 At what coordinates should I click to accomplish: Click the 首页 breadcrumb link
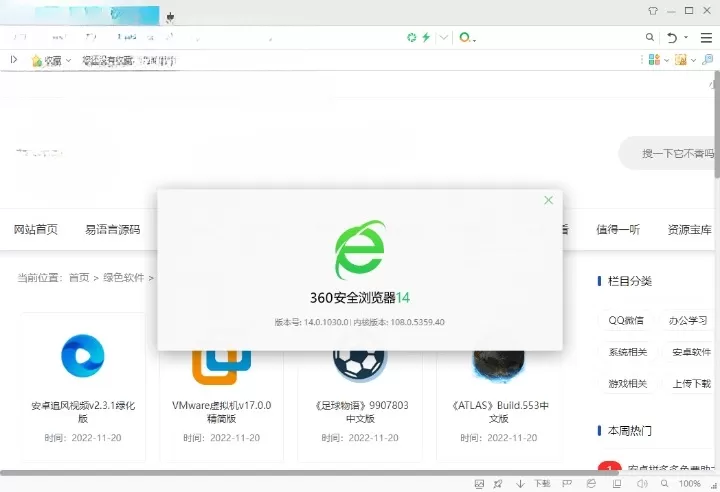point(79,277)
